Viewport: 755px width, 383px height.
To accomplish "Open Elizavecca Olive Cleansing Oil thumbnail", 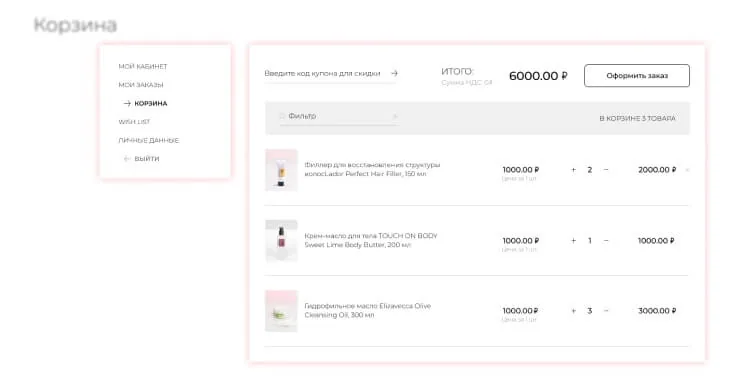I will pyautogui.click(x=281, y=311).
